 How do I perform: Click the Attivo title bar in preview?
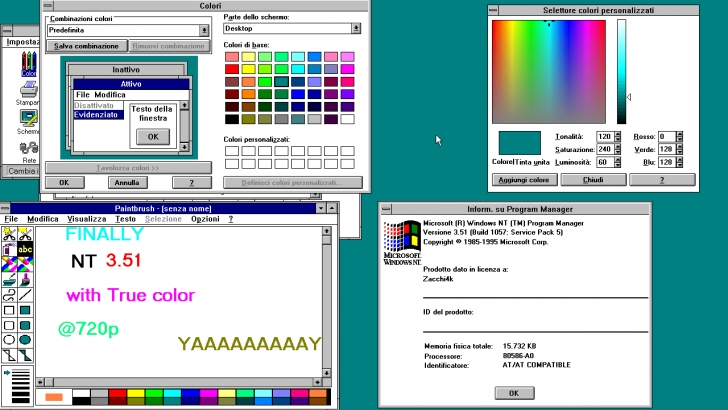tap(131, 84)
